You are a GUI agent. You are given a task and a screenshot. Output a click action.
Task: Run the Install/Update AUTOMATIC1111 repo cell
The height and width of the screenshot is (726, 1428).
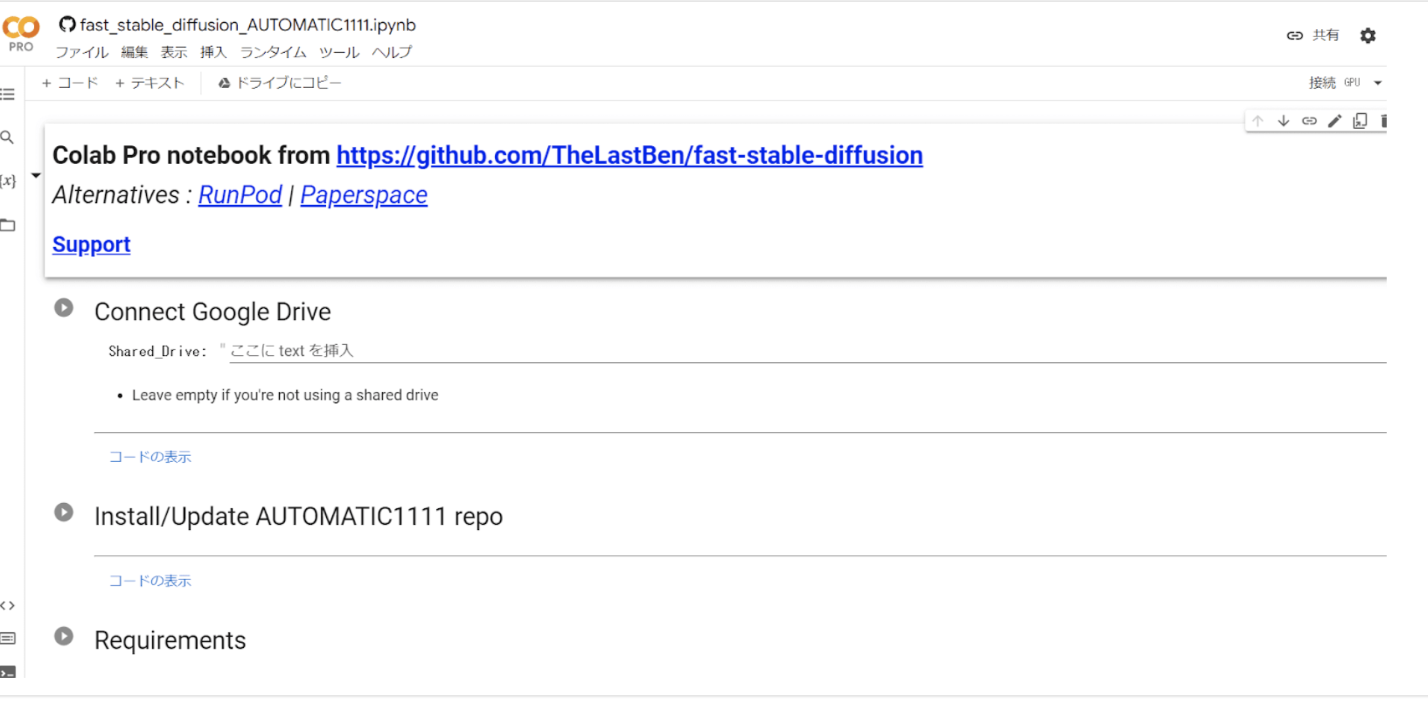pos(64,512)
